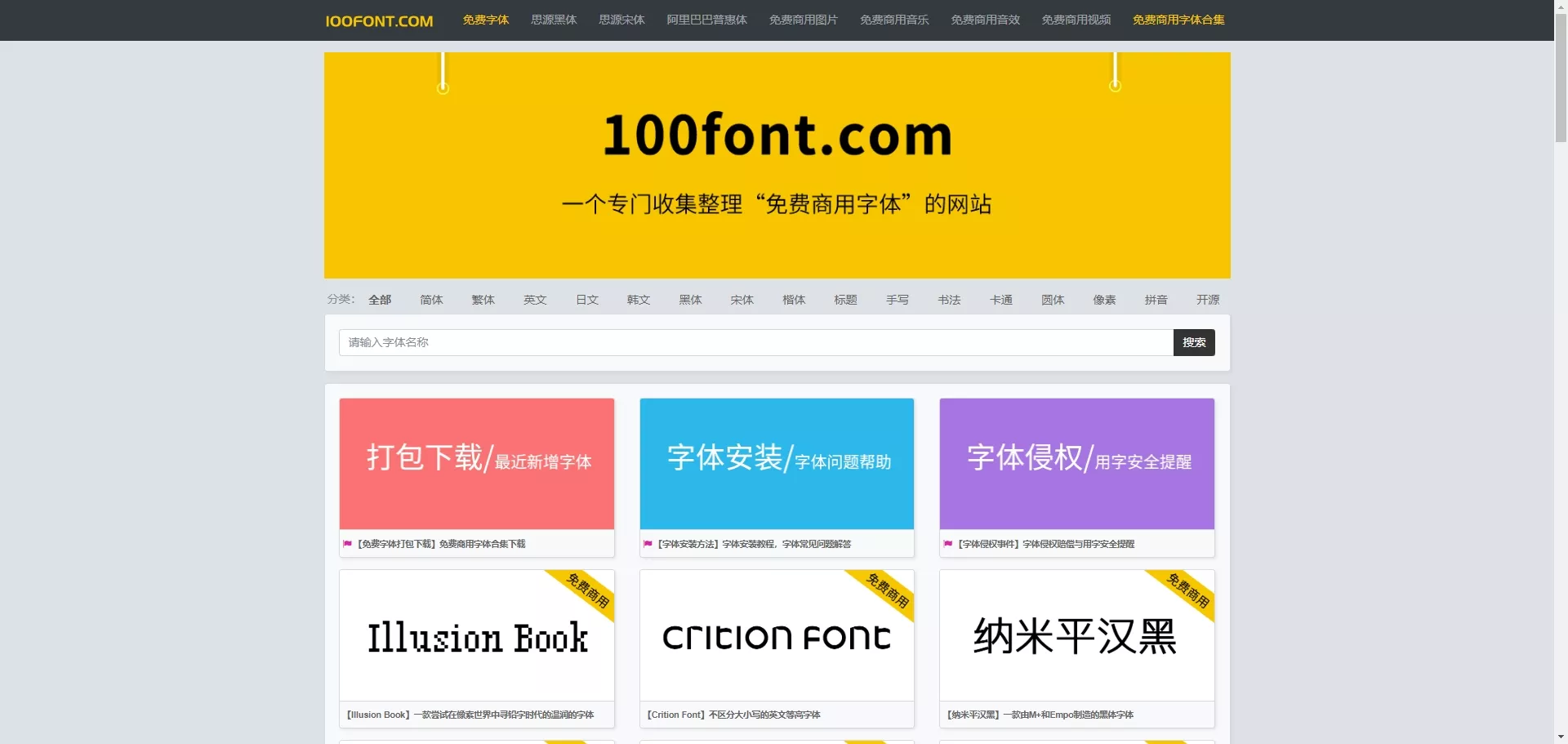This screenshot has width=1568, height=744.
Task: Click the 搜索 search button
Action: point(1194,342)
